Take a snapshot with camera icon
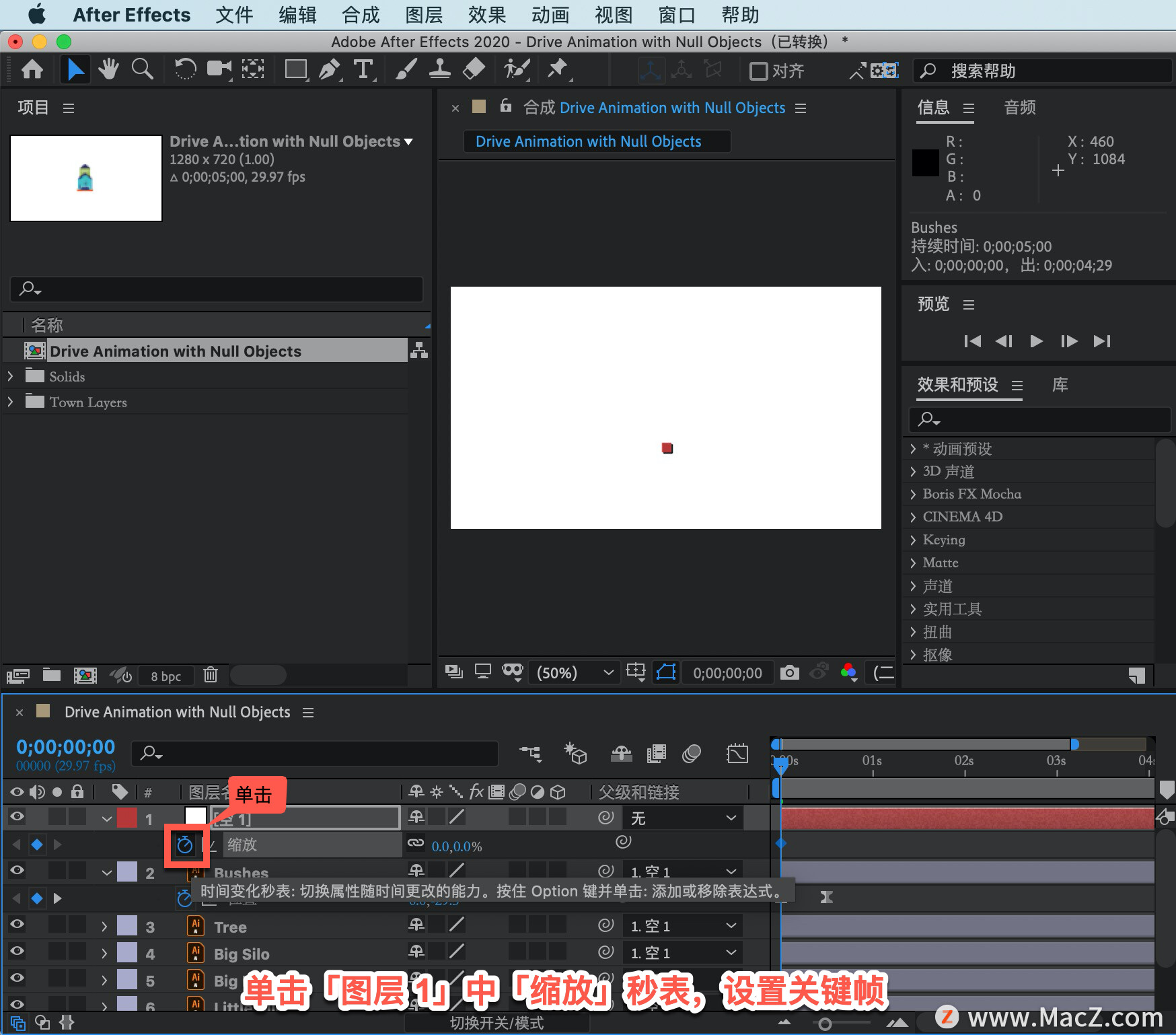 pyautogui.click(x=790, y=672)
